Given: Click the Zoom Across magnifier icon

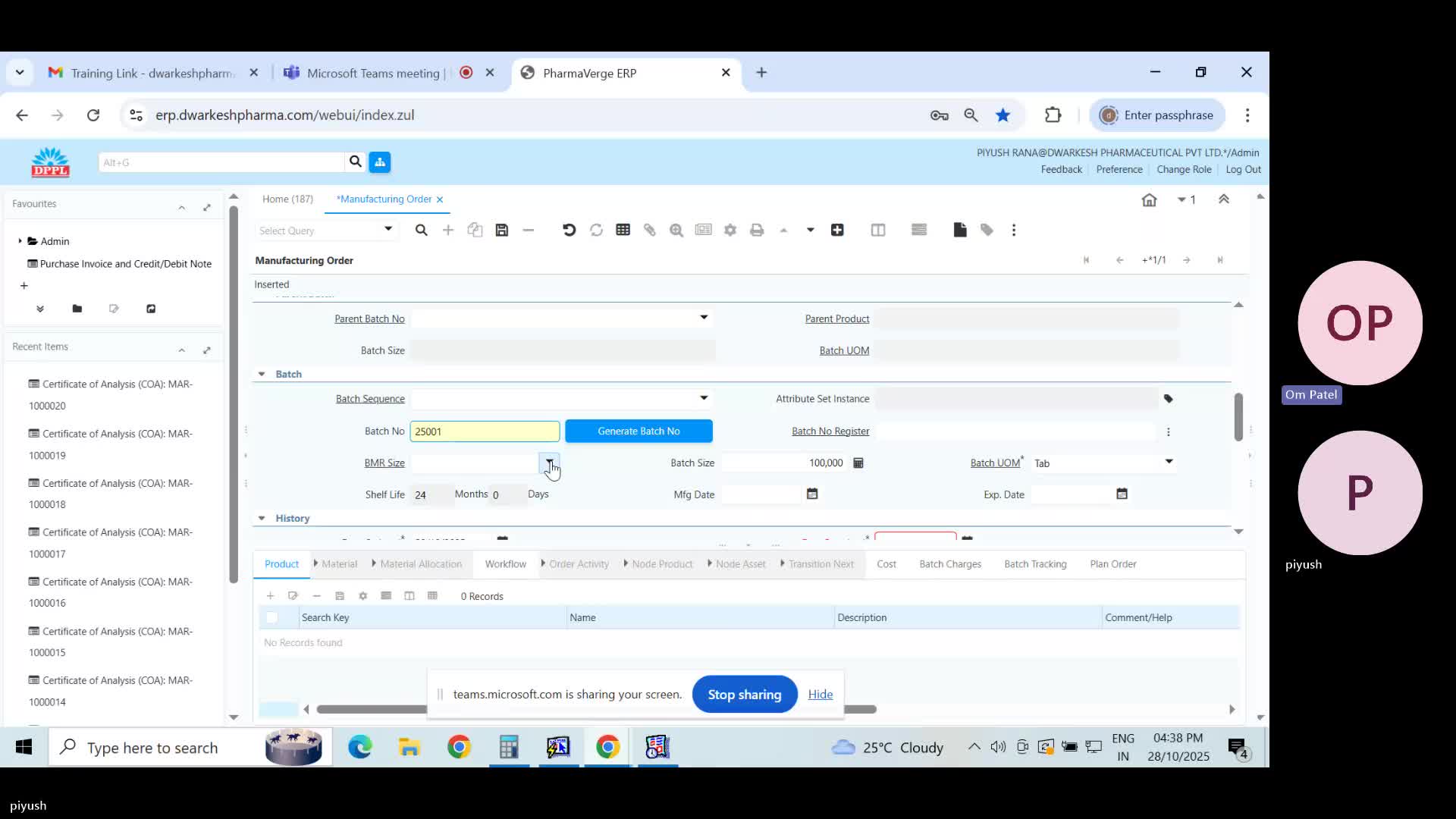Looking at the screenshot, I should click(x=676, y=230).
